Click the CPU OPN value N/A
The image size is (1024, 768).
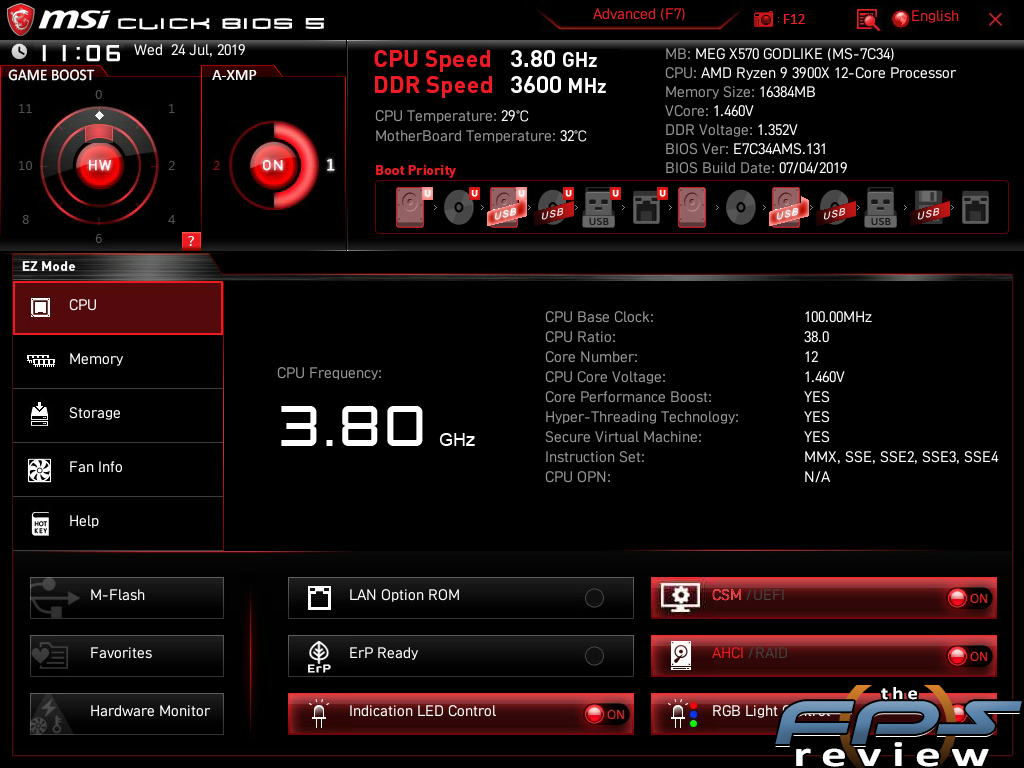(817, 477)
